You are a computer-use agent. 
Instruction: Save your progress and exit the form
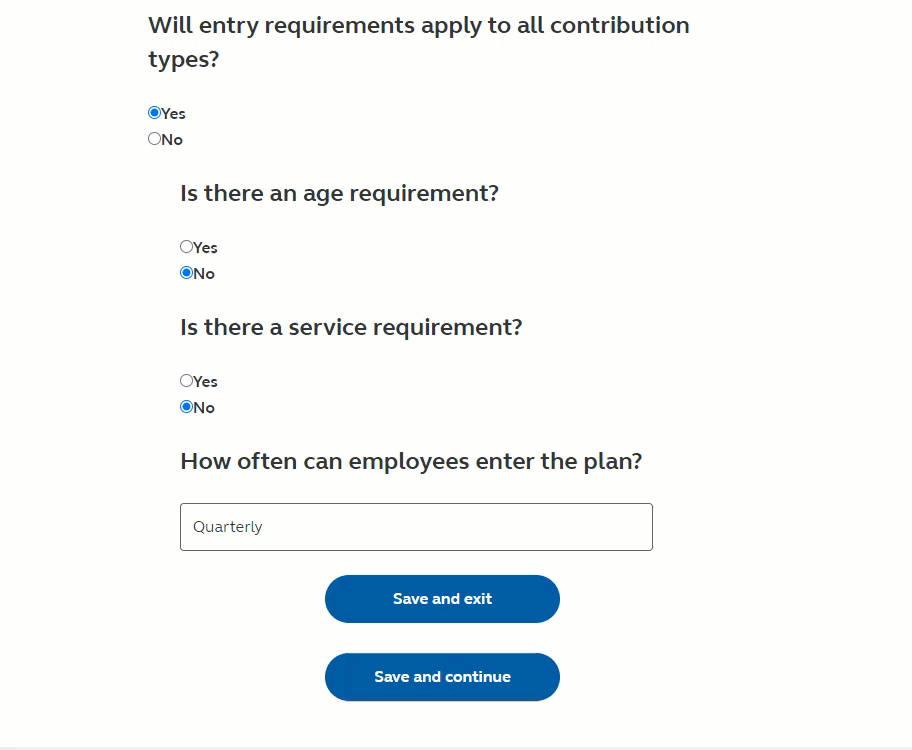tap(442, 598)
